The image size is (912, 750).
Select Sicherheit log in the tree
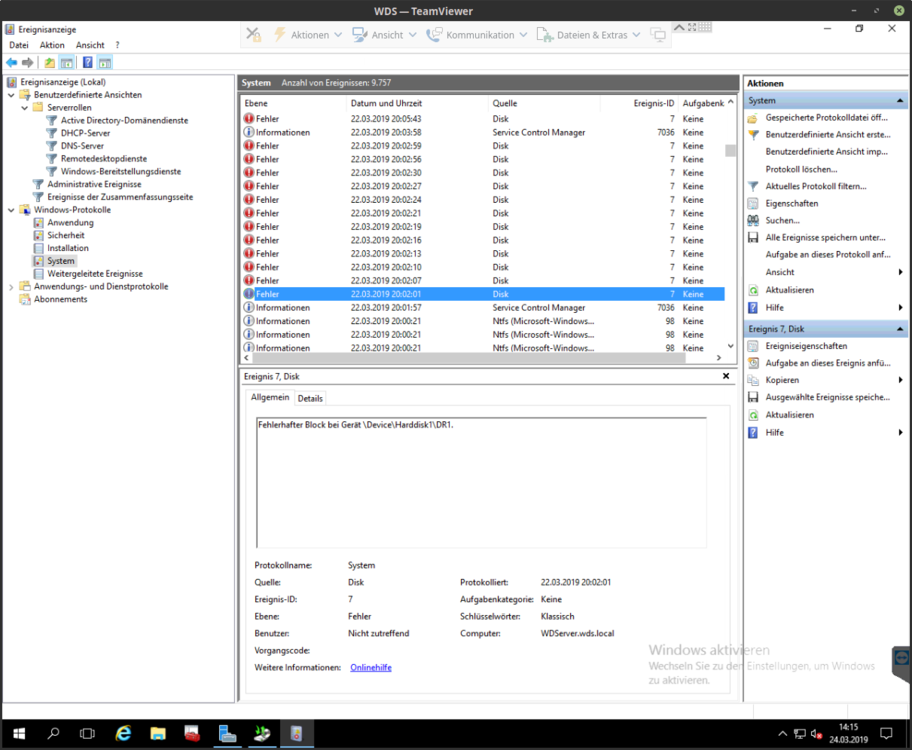point(66,235)
